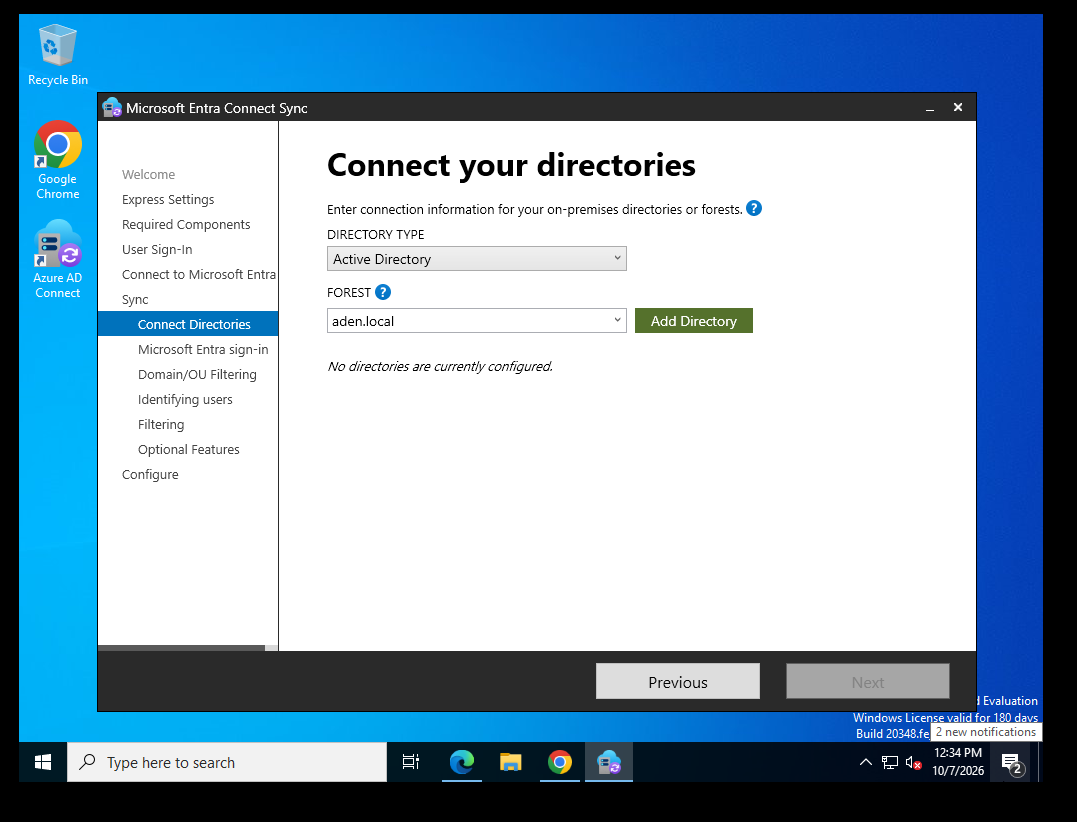The image size is (1077, 822).
Task: Click the Previous button
Action: point(678,681)
